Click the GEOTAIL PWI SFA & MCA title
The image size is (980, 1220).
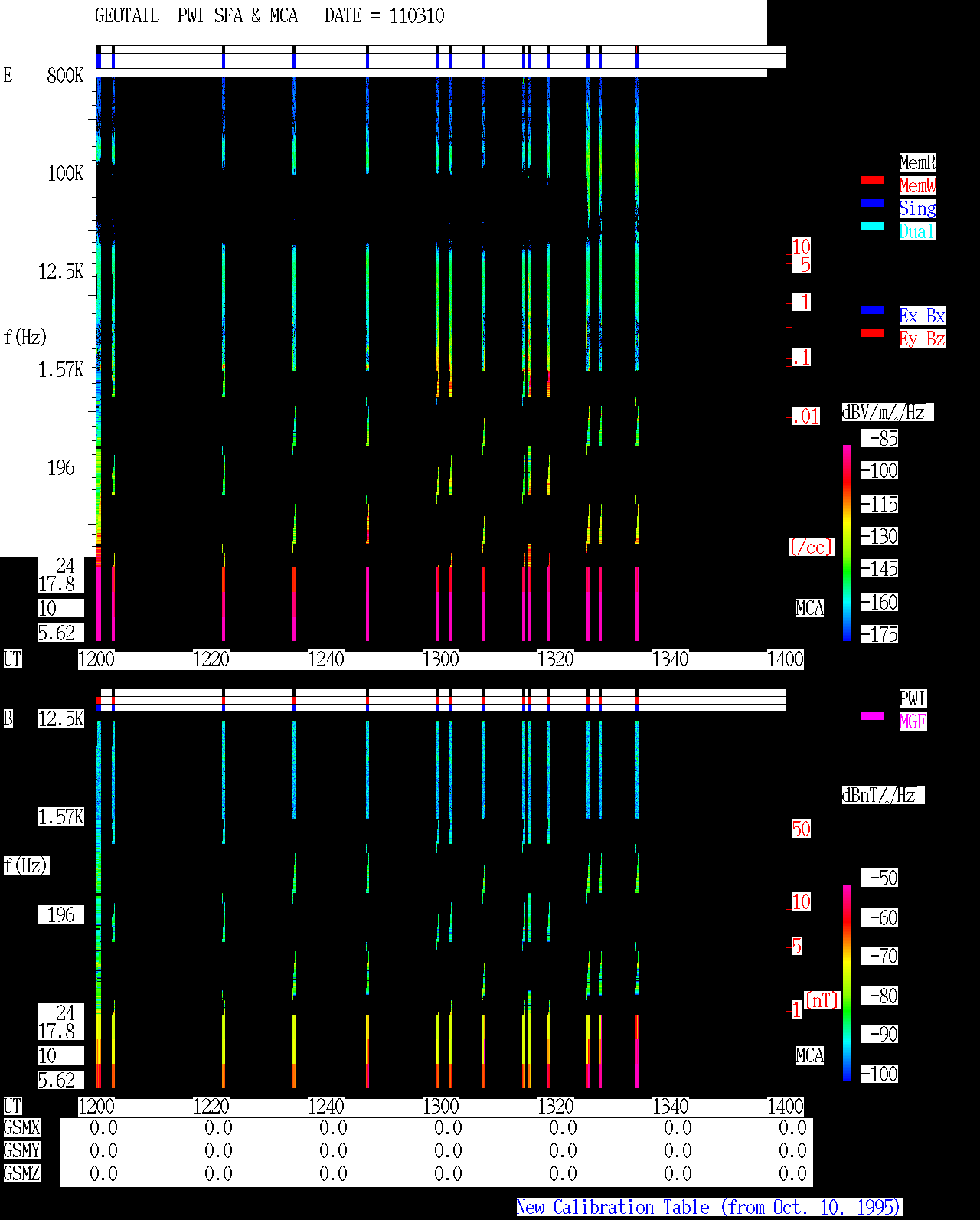click(x=197, y=16)
